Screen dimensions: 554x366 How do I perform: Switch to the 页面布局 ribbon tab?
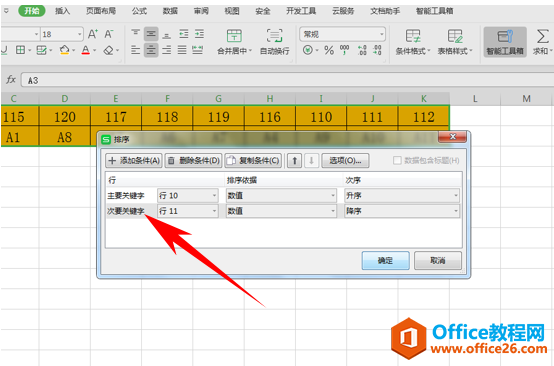101,11
